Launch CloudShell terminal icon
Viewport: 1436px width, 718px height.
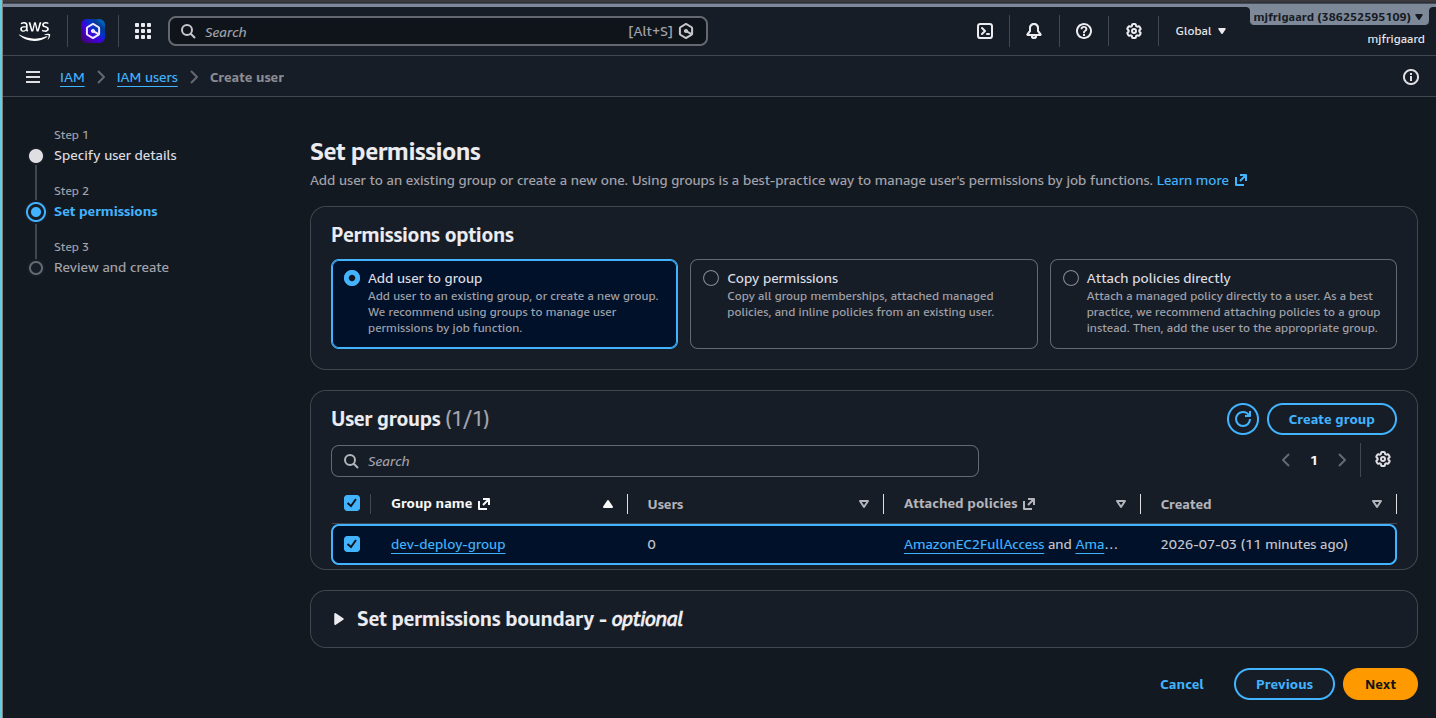985,31
